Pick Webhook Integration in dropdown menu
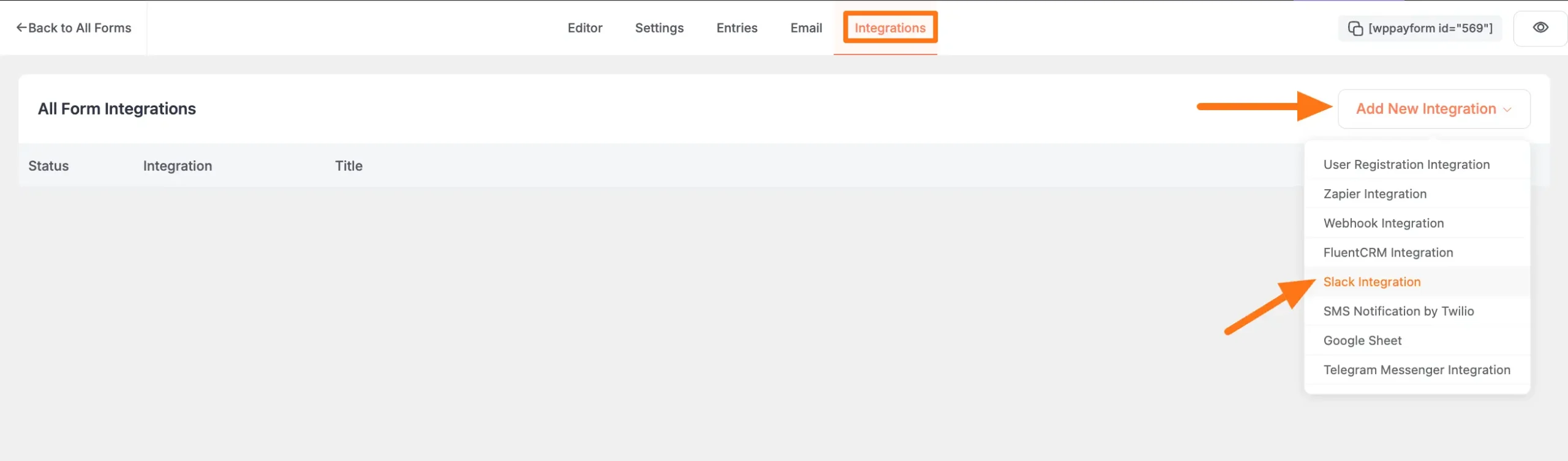 point(1383,223)
